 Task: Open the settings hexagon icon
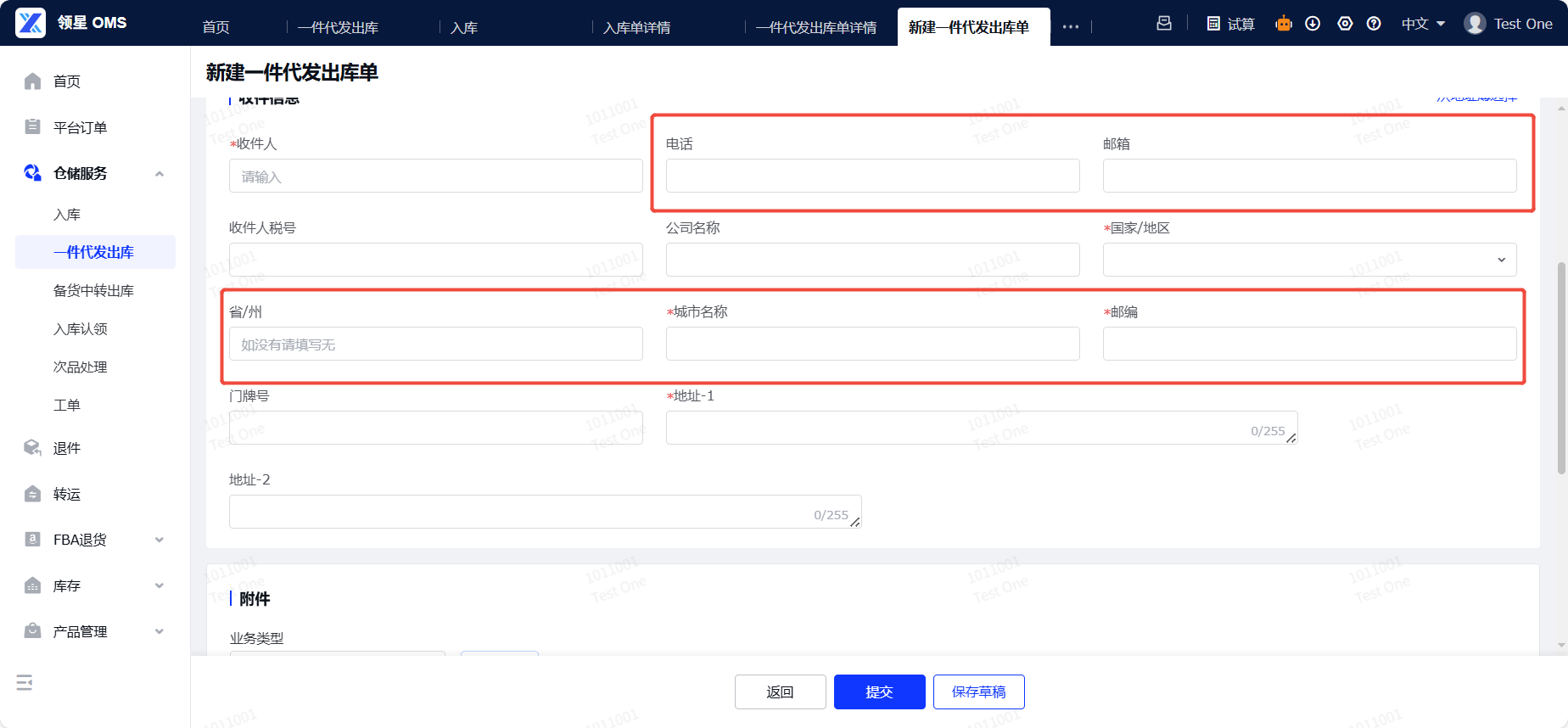pyautogui.click(x=1345, y=24)
